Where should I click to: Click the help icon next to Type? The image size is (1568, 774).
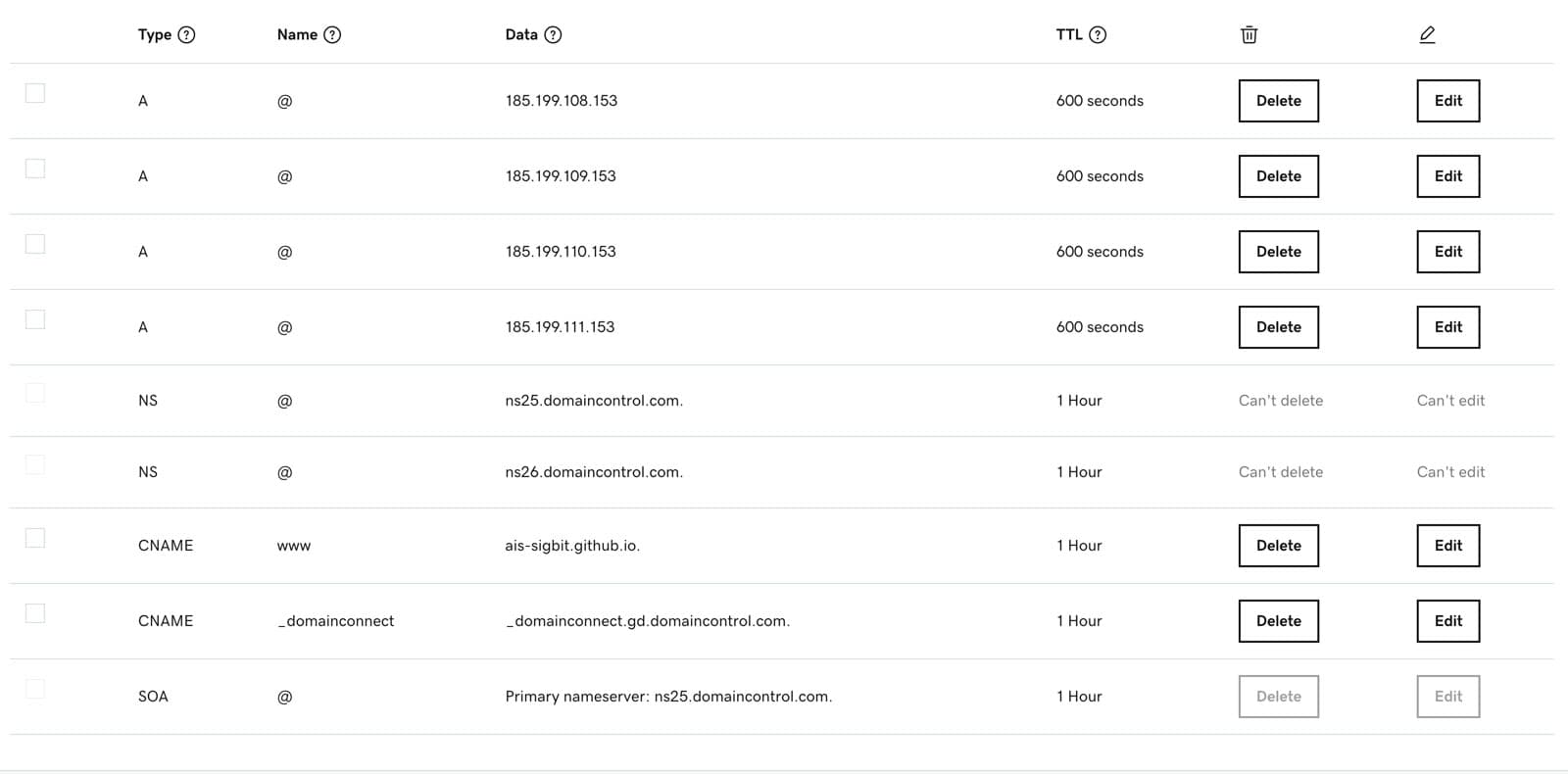pos(186,35)
